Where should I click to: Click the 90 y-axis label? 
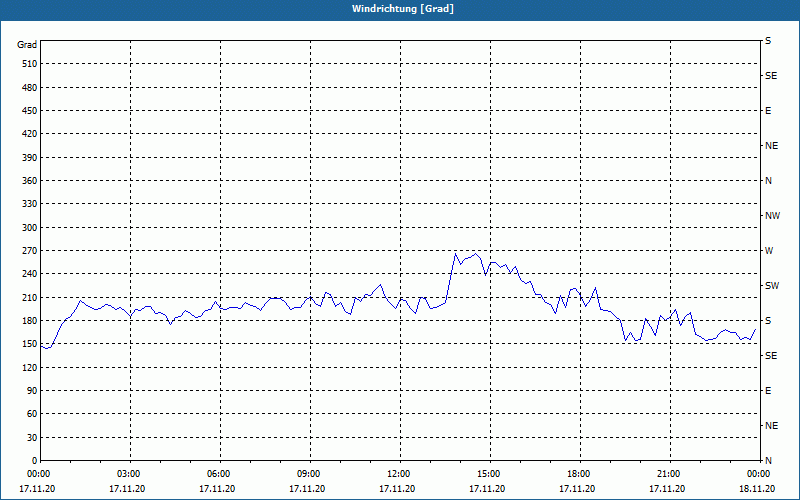point(32,390)
